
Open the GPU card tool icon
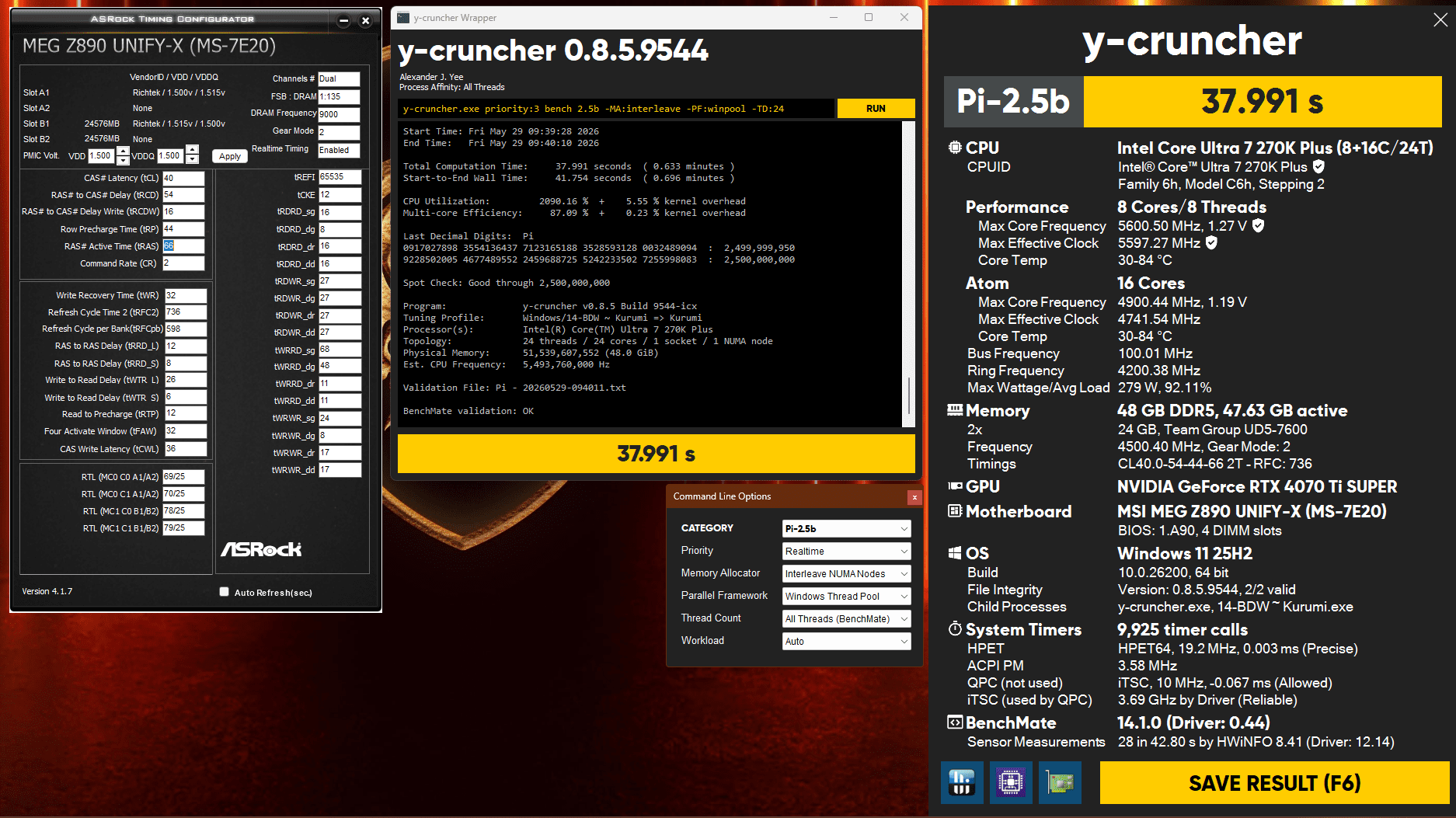click(x=1060, y=782)
